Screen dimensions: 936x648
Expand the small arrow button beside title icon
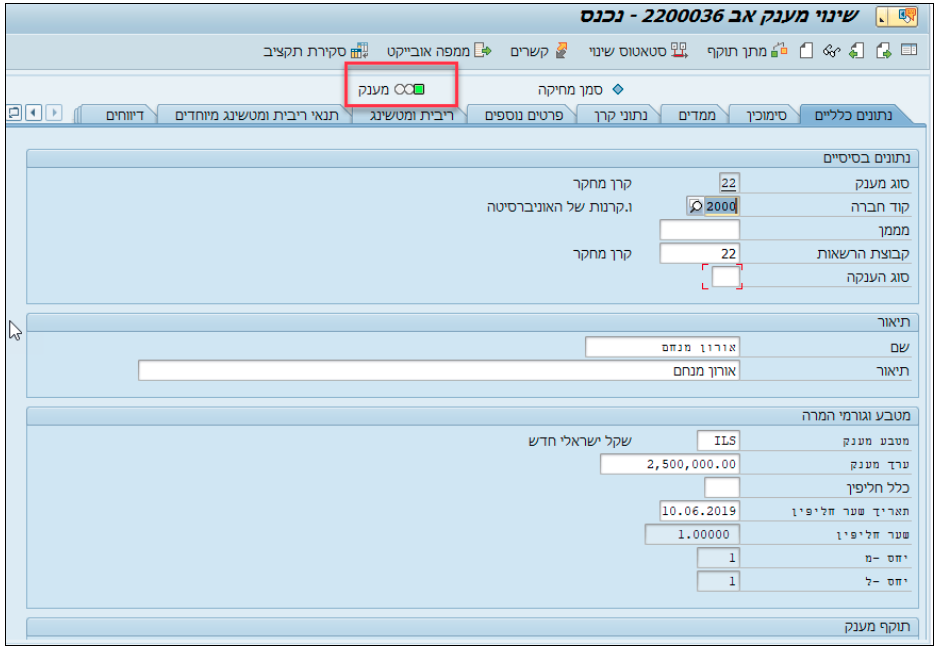pos(883,18)
